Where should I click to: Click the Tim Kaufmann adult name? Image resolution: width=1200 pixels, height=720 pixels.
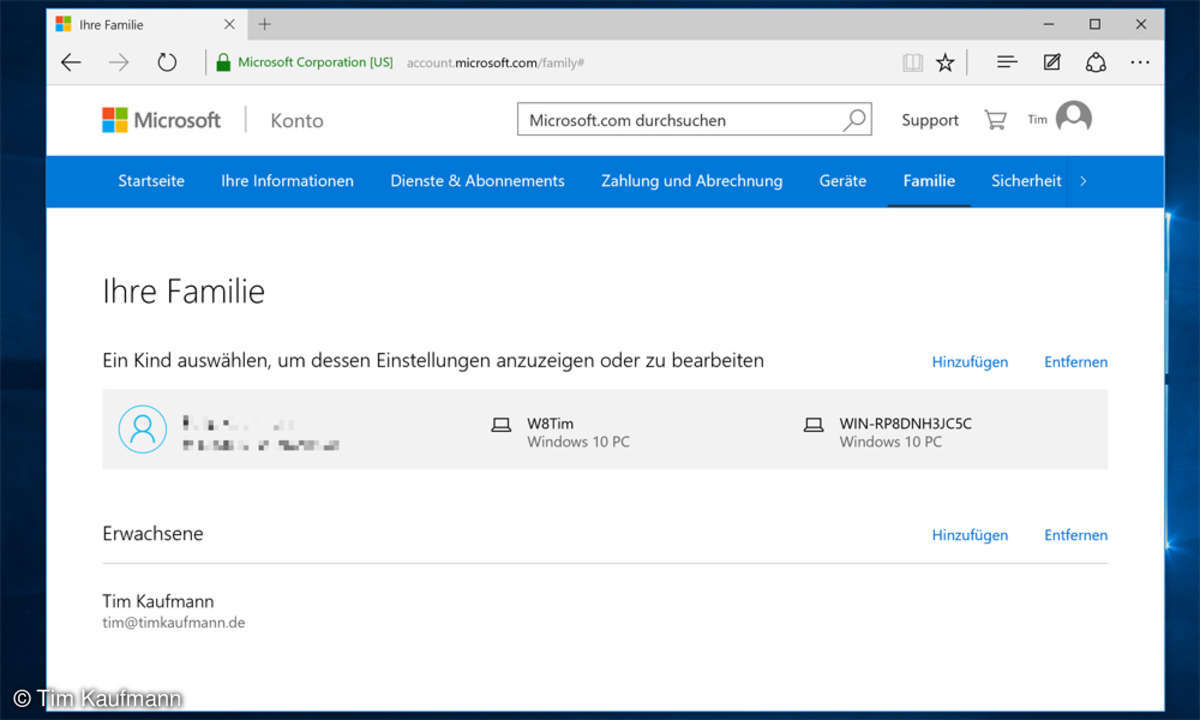[158, 601]
